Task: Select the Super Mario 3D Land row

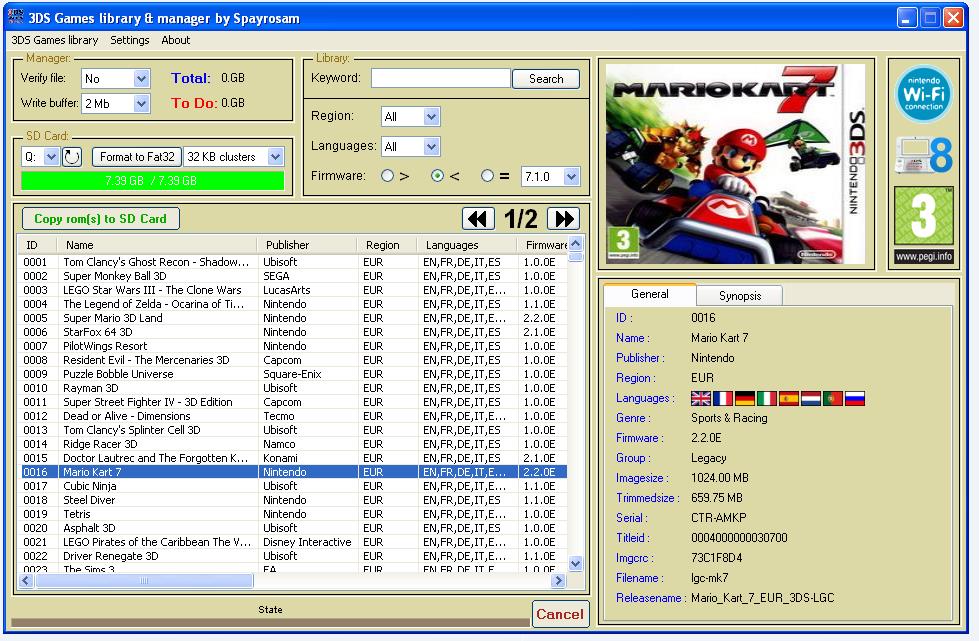Action: 293,318
